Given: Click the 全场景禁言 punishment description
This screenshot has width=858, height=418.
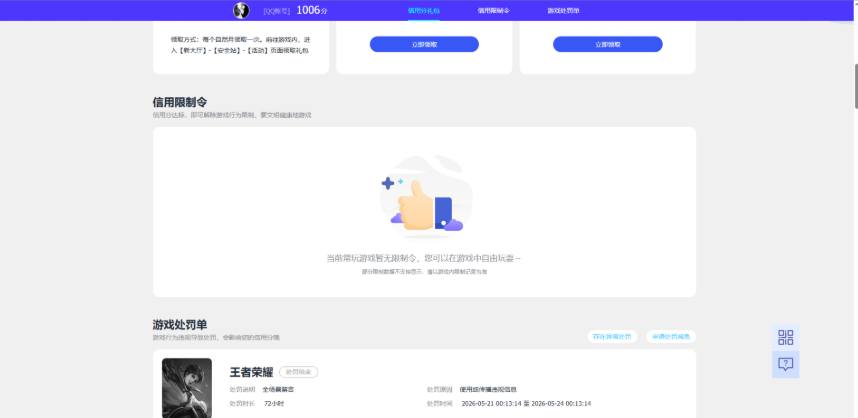Looking at the screenshot, I should pos(278,390).
